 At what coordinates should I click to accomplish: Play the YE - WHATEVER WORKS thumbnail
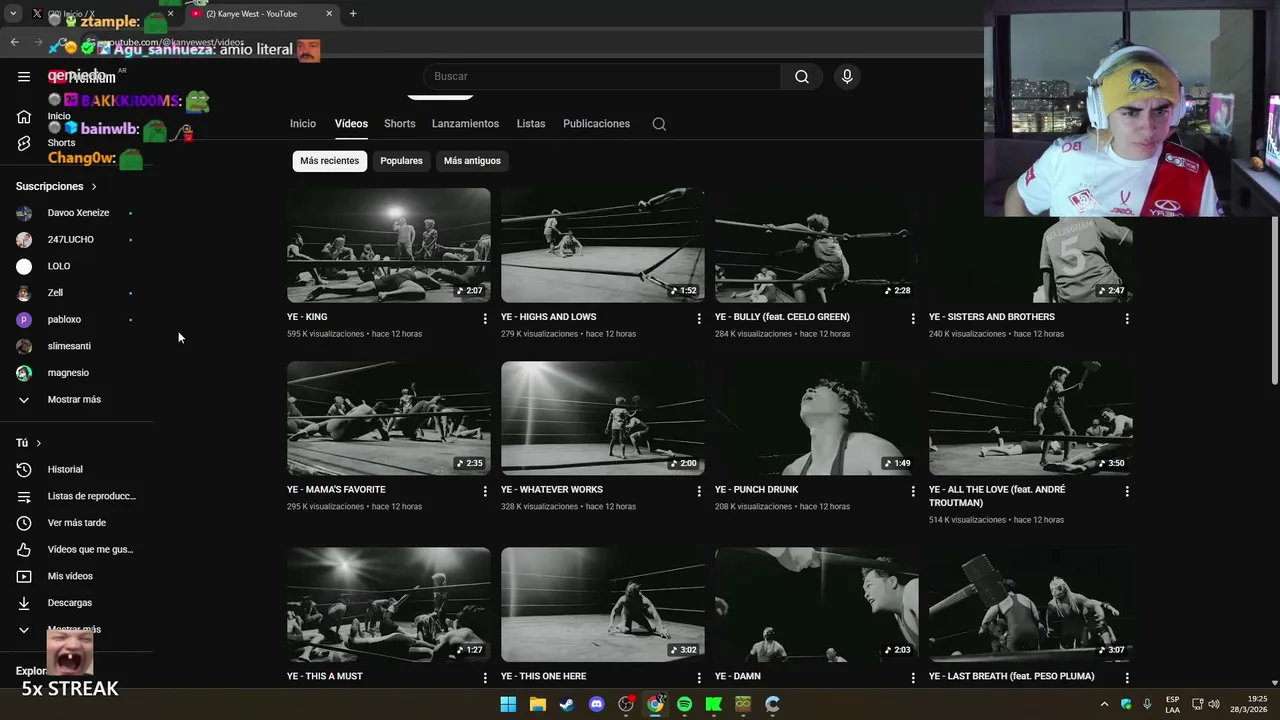point(603,418)
